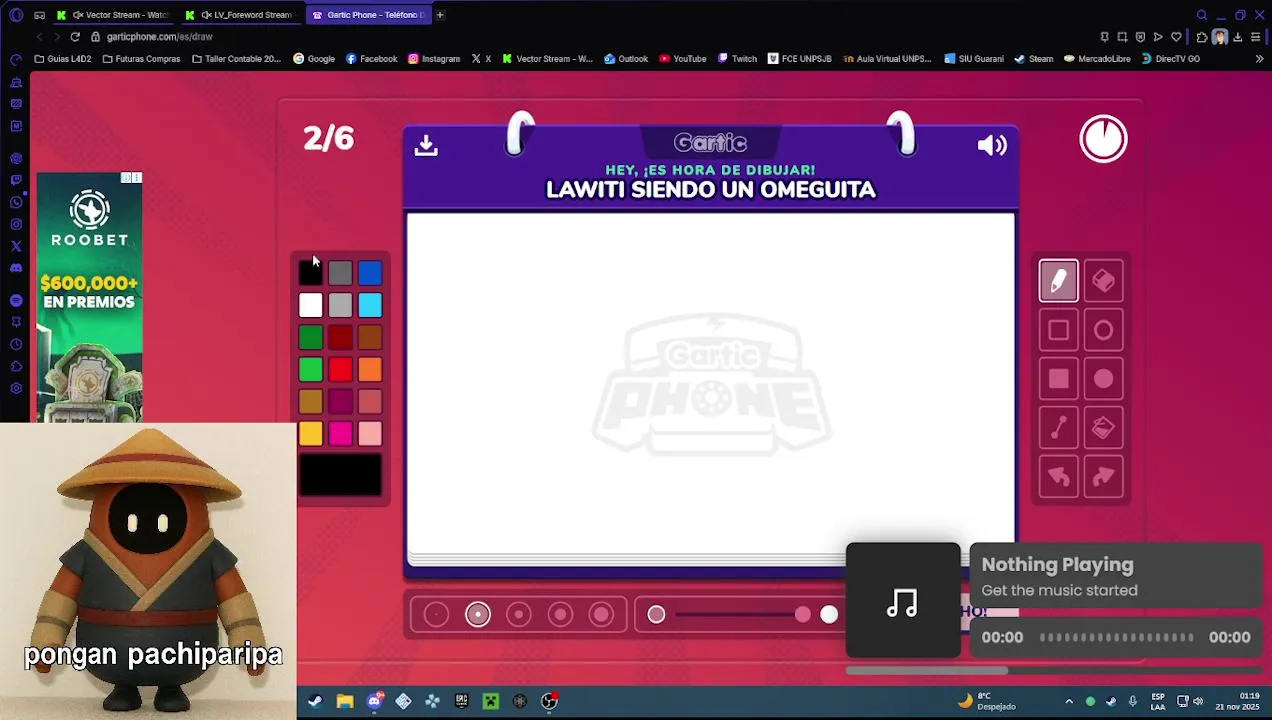Select the filled circle shape tool
Image resolution: width=1272 pixels, height=720 pixels.
1103,379
